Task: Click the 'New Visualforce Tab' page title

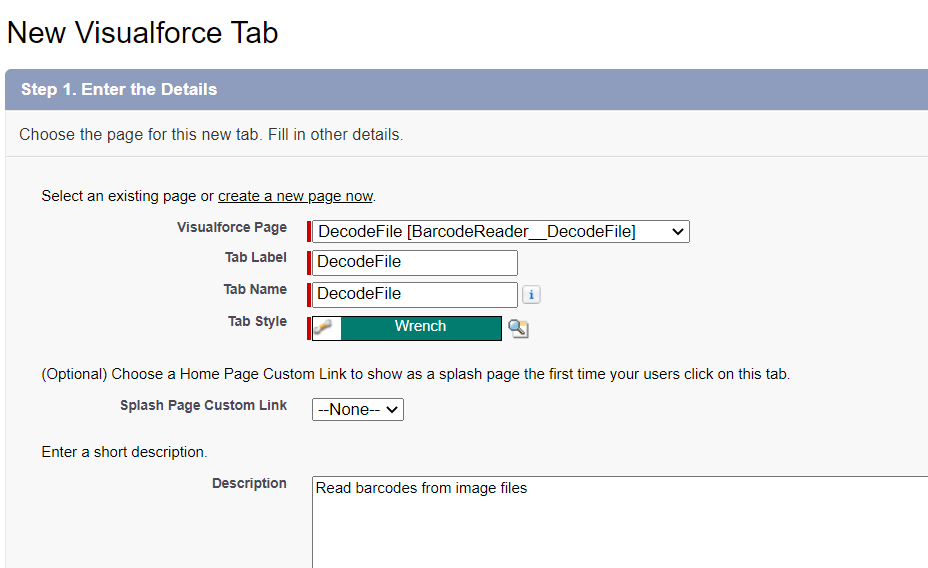Action: [142, 33]
